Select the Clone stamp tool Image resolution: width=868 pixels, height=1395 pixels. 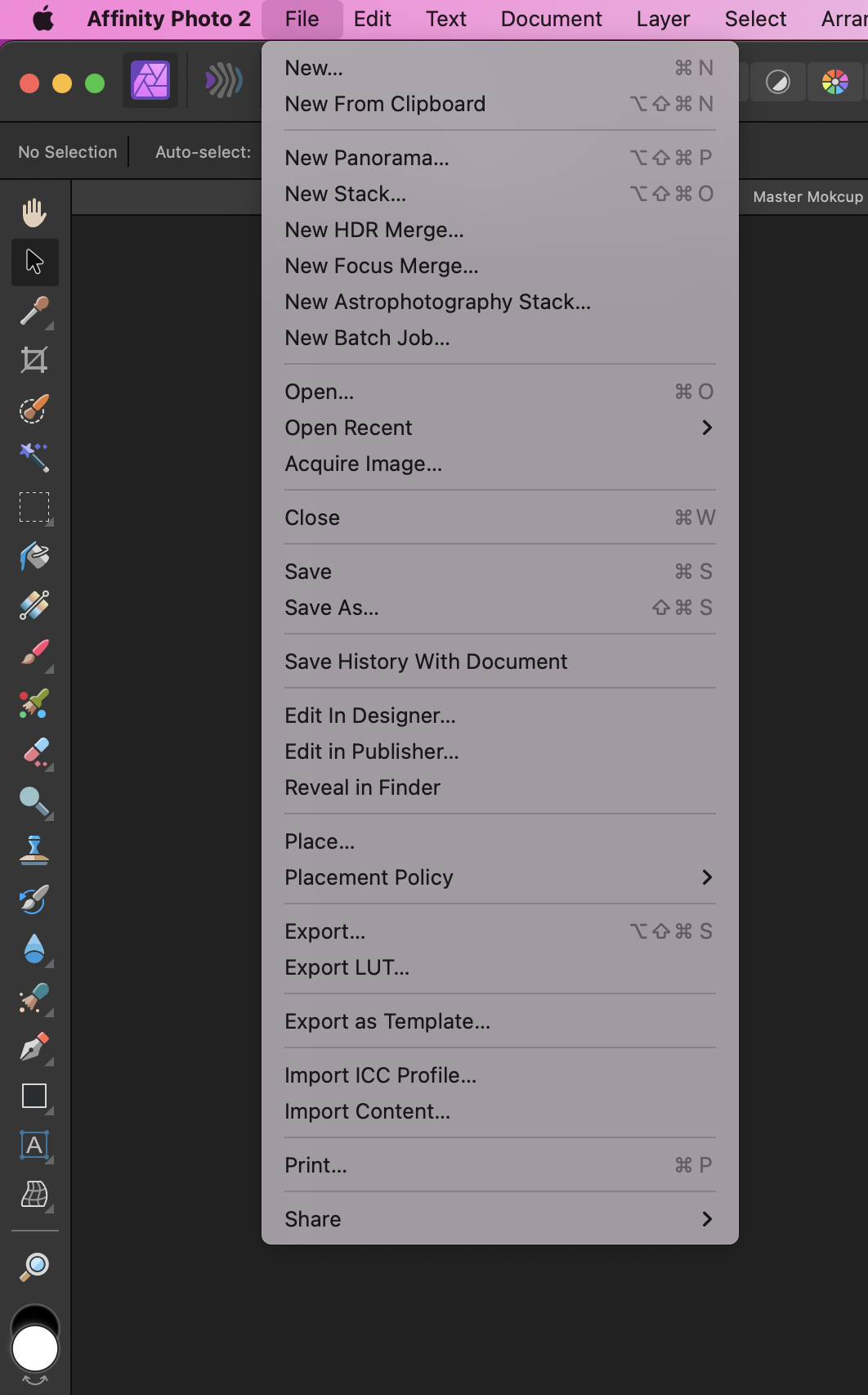coord(34,850)
